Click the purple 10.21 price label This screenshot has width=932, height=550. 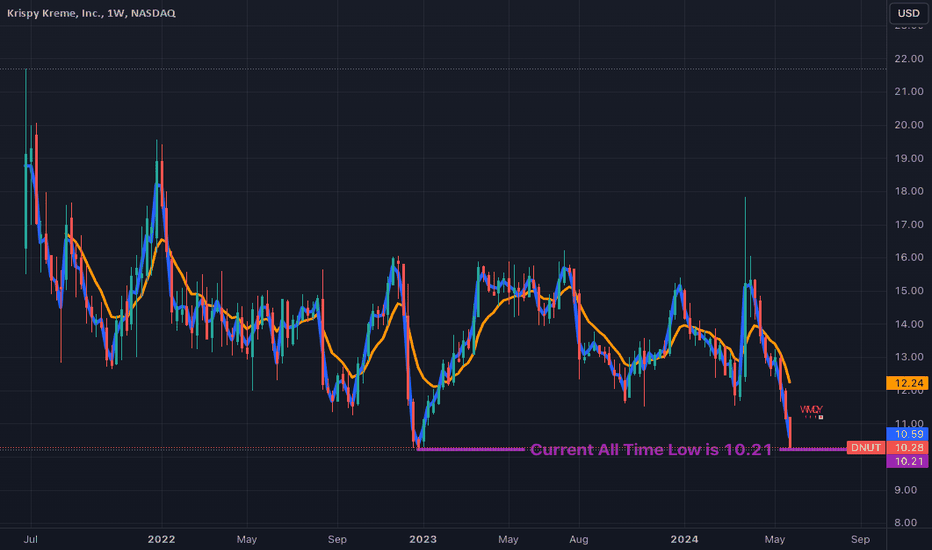907,461
